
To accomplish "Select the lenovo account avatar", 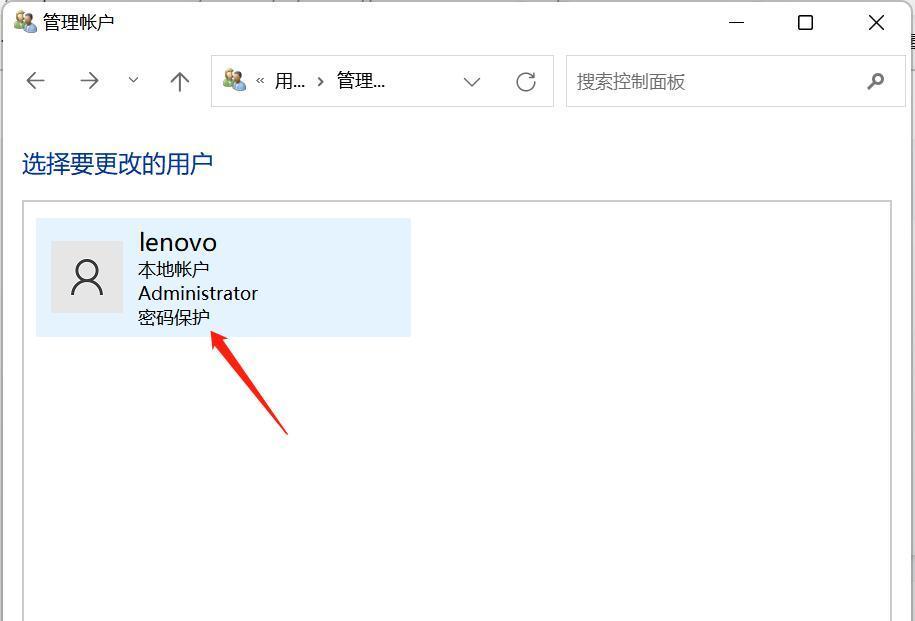I will (x=87, y=277).
